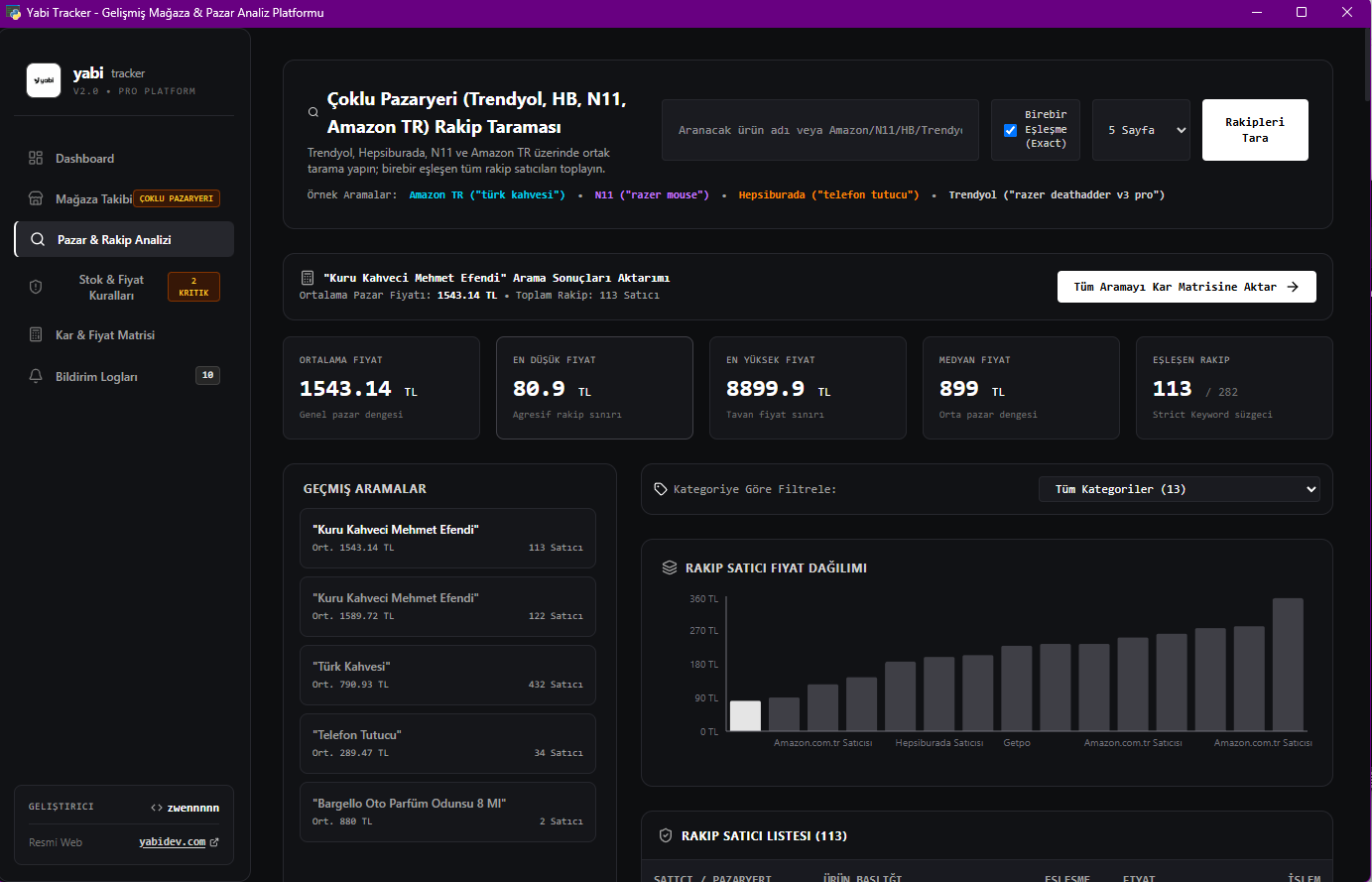Click the Stok & Fiyat Kuralları shield icon
The width and height of the screenshot is (1372, 882).
click(x=36, y=287)
